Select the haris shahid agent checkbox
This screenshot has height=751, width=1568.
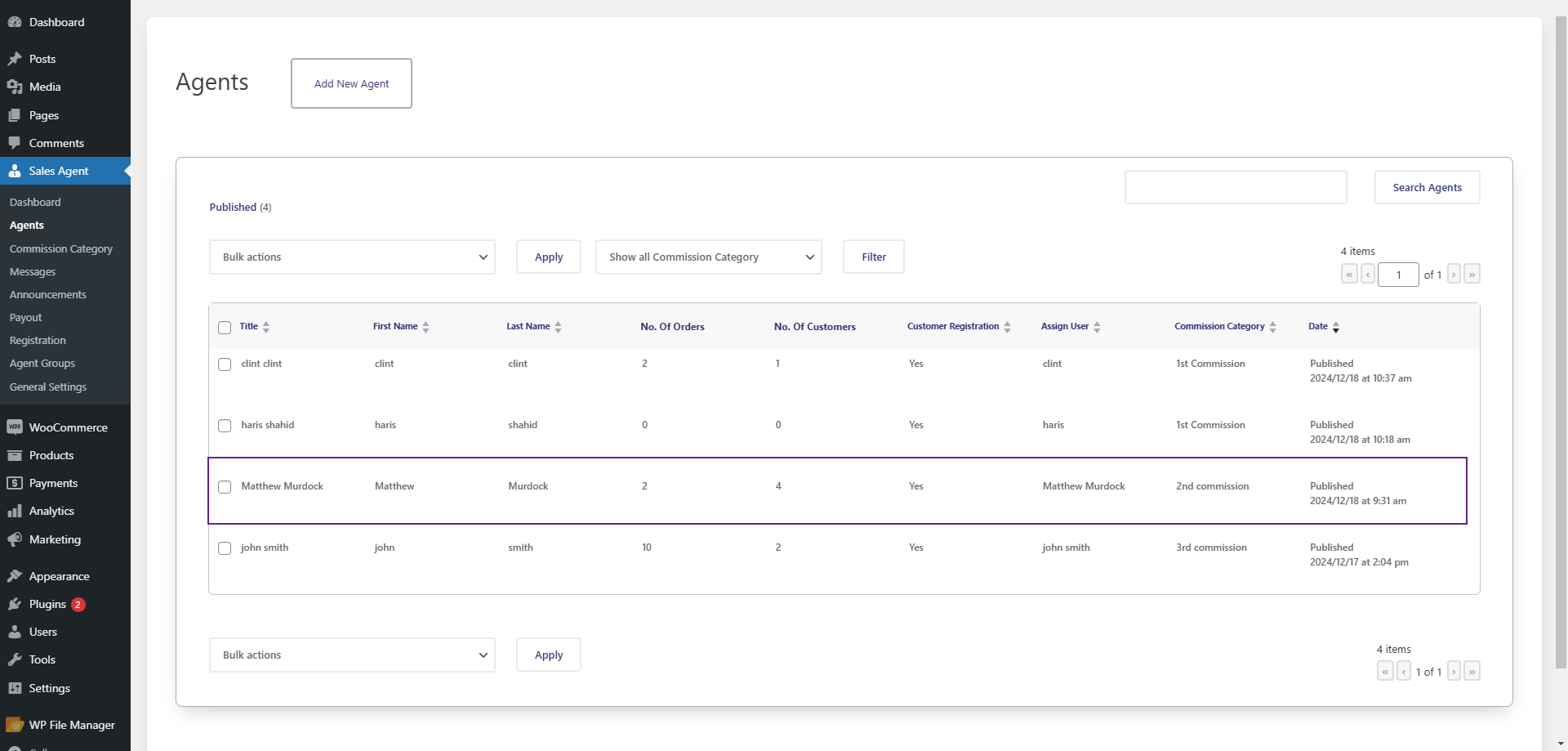tap(225, 426)
